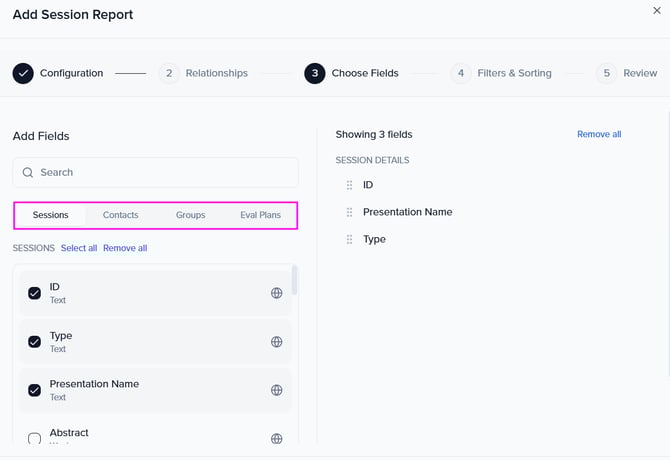This screenshot has height=460, width=670.
Task: Click the globe icon in Abstract row
Action: tap(277, 438)
